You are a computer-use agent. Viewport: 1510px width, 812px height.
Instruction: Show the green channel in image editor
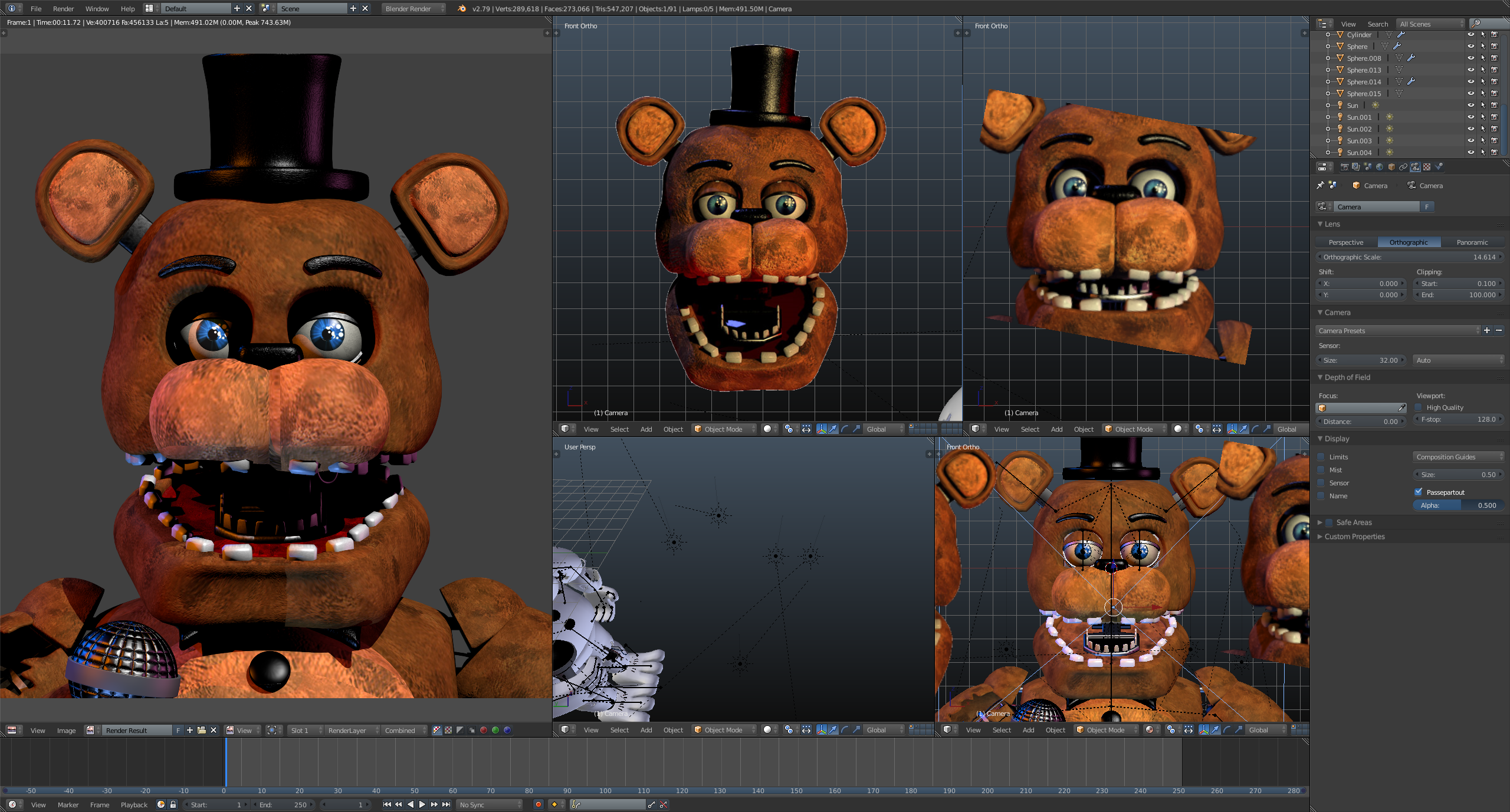pos(495,730)
